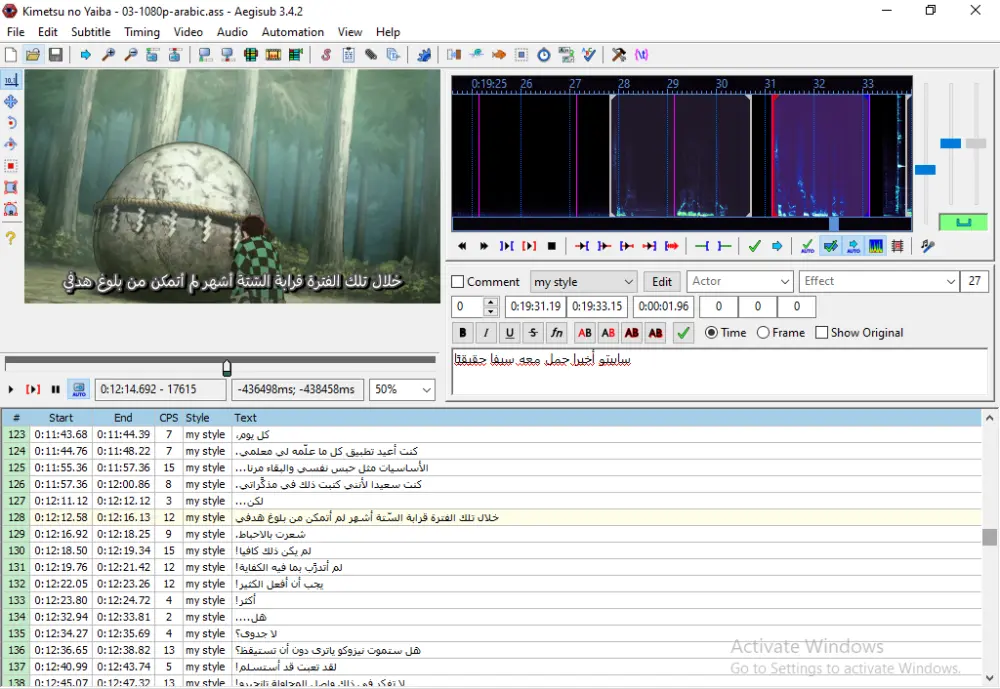Open Aegisub options with the tools icon
Viewport: 1000px width, 689px height.
pyautogui.click(x=619, y=55)
